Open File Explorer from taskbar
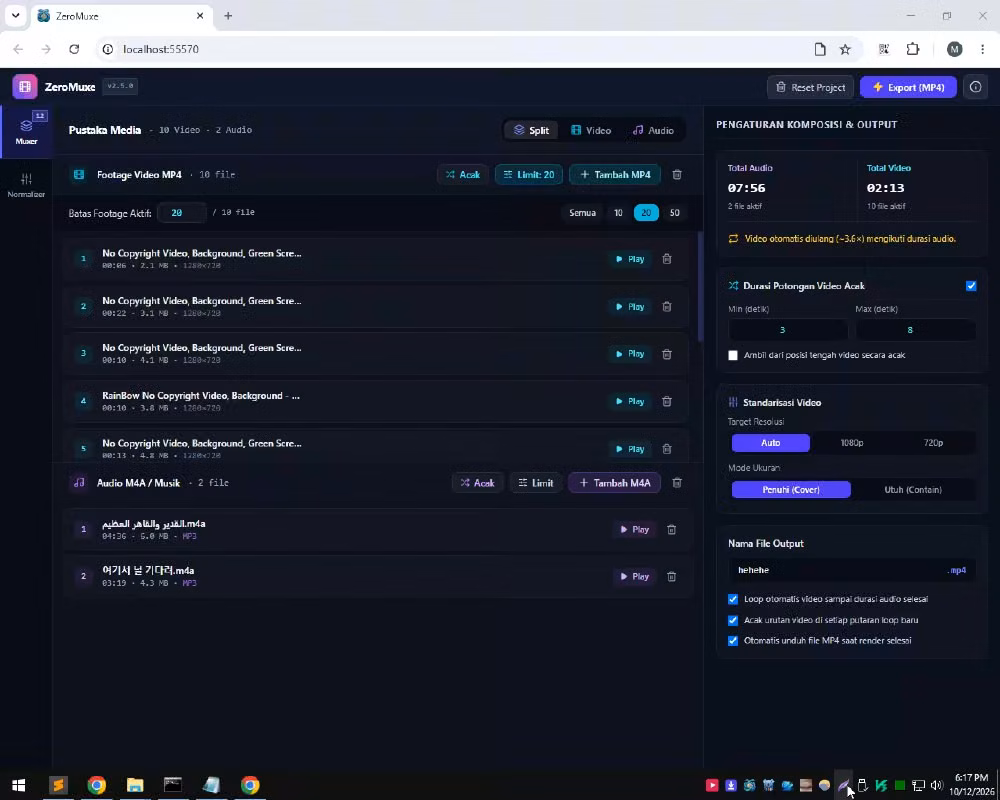 [135, 785]
